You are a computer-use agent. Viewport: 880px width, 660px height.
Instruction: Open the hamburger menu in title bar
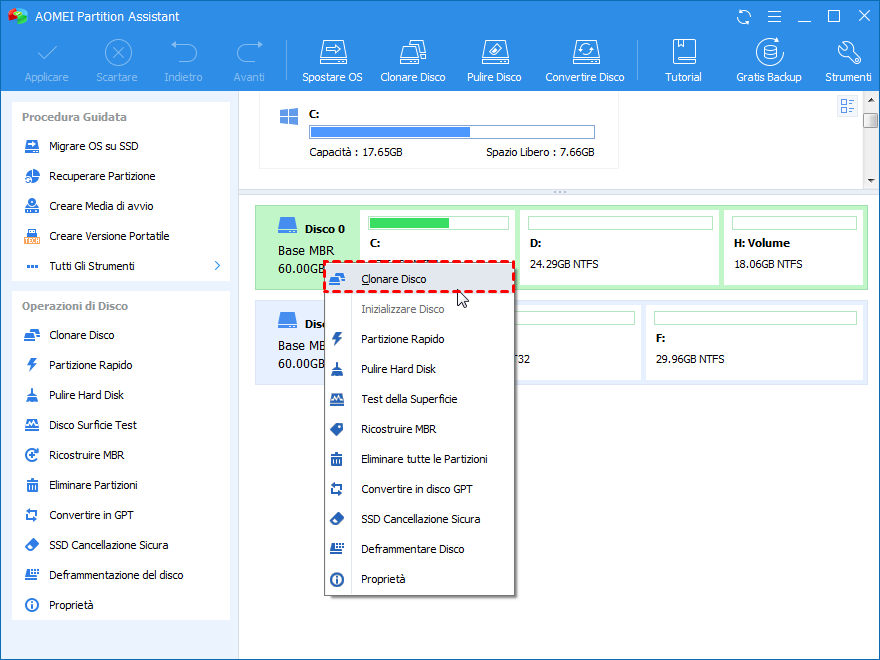[772, 17]
